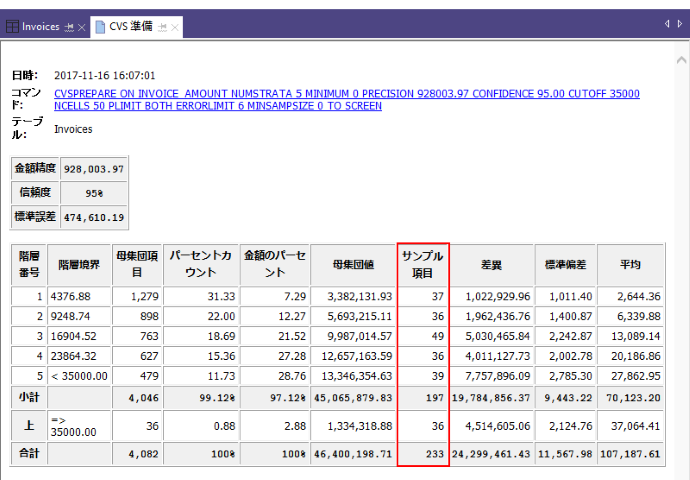Click the 信頼度 value 95%

pos(93,193)
